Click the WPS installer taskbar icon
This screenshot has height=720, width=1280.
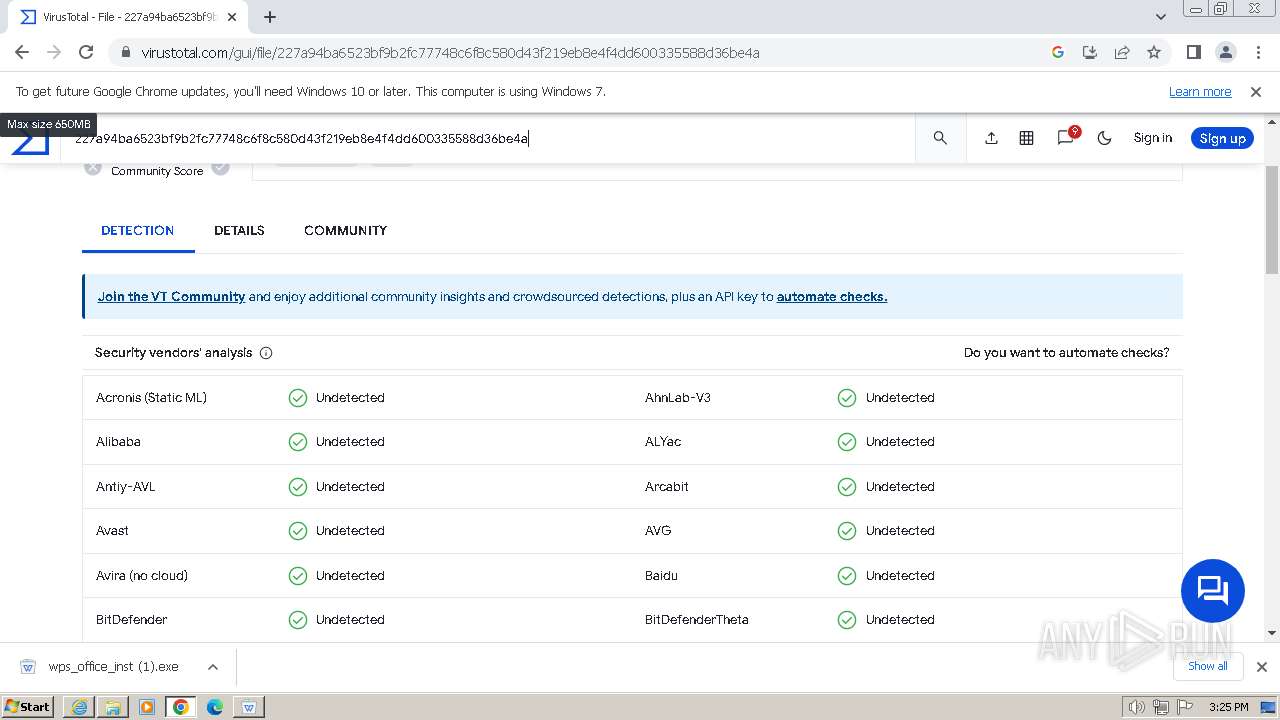coord(249,707)
